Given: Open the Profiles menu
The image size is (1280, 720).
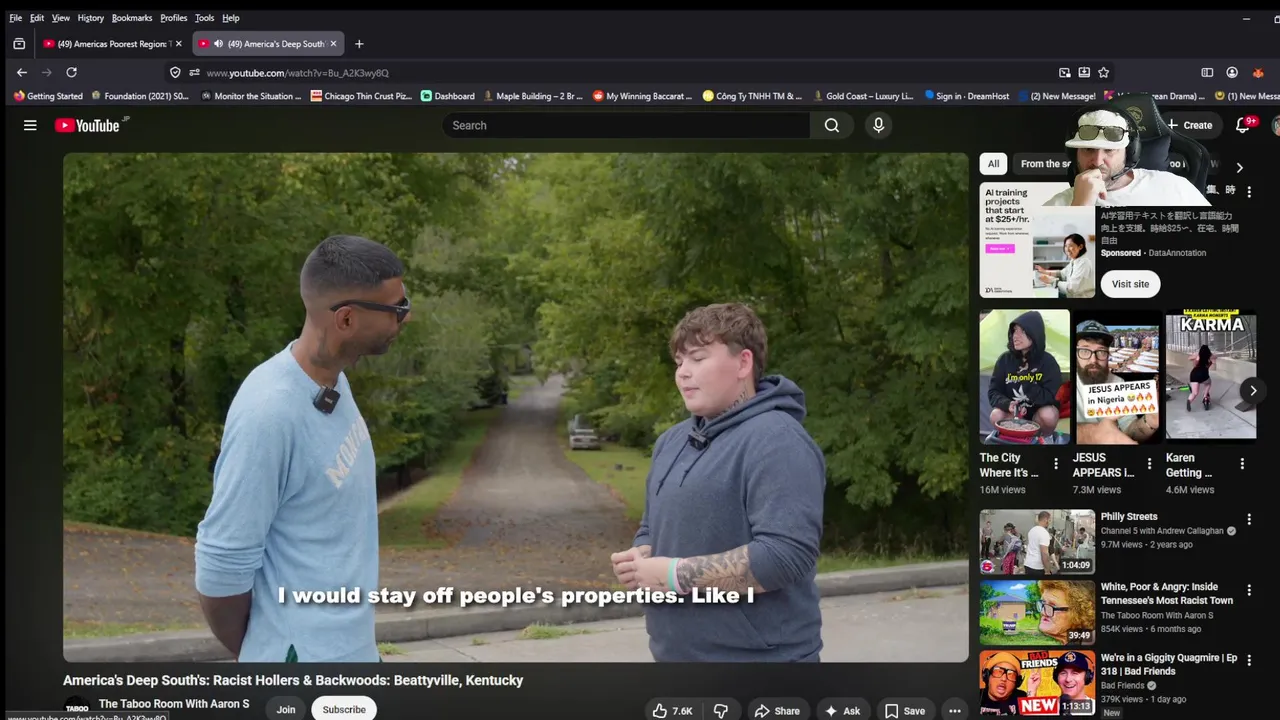Looking at the screenshot, I should [173, 18].
